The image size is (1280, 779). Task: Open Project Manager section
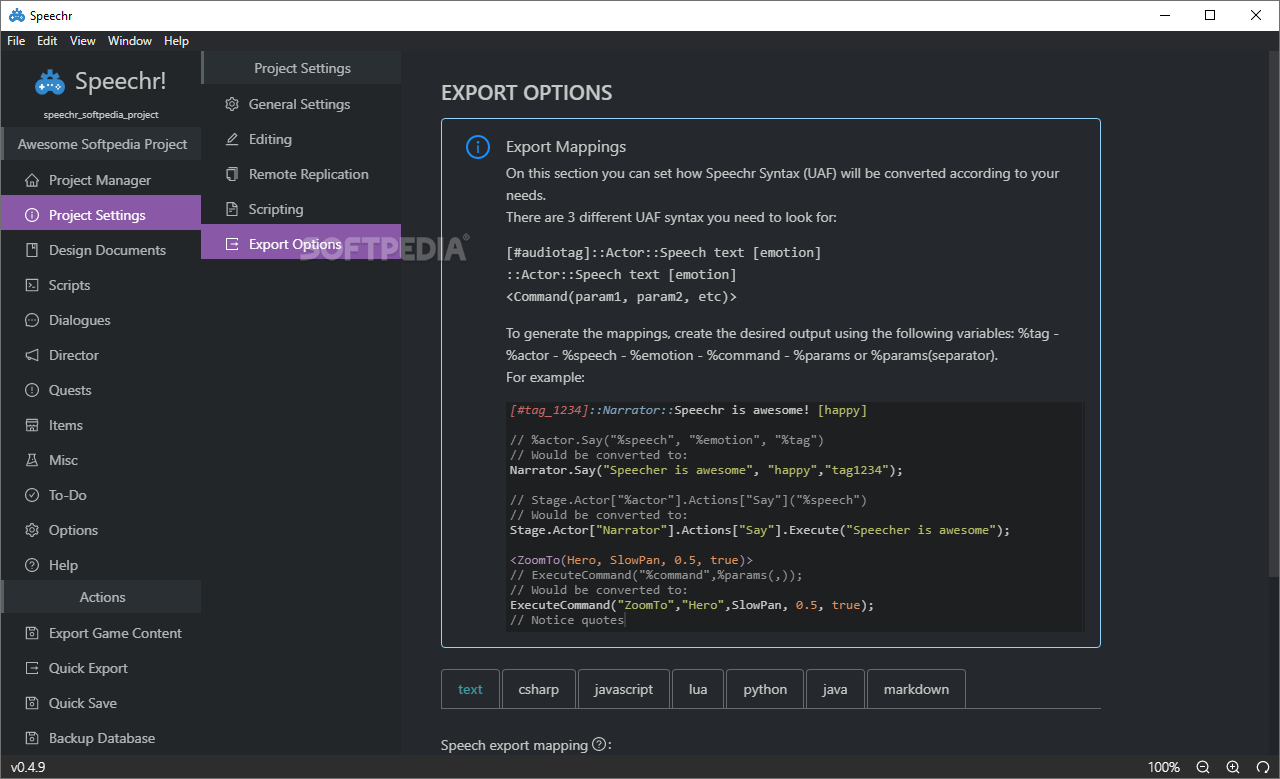coord(100,180)
